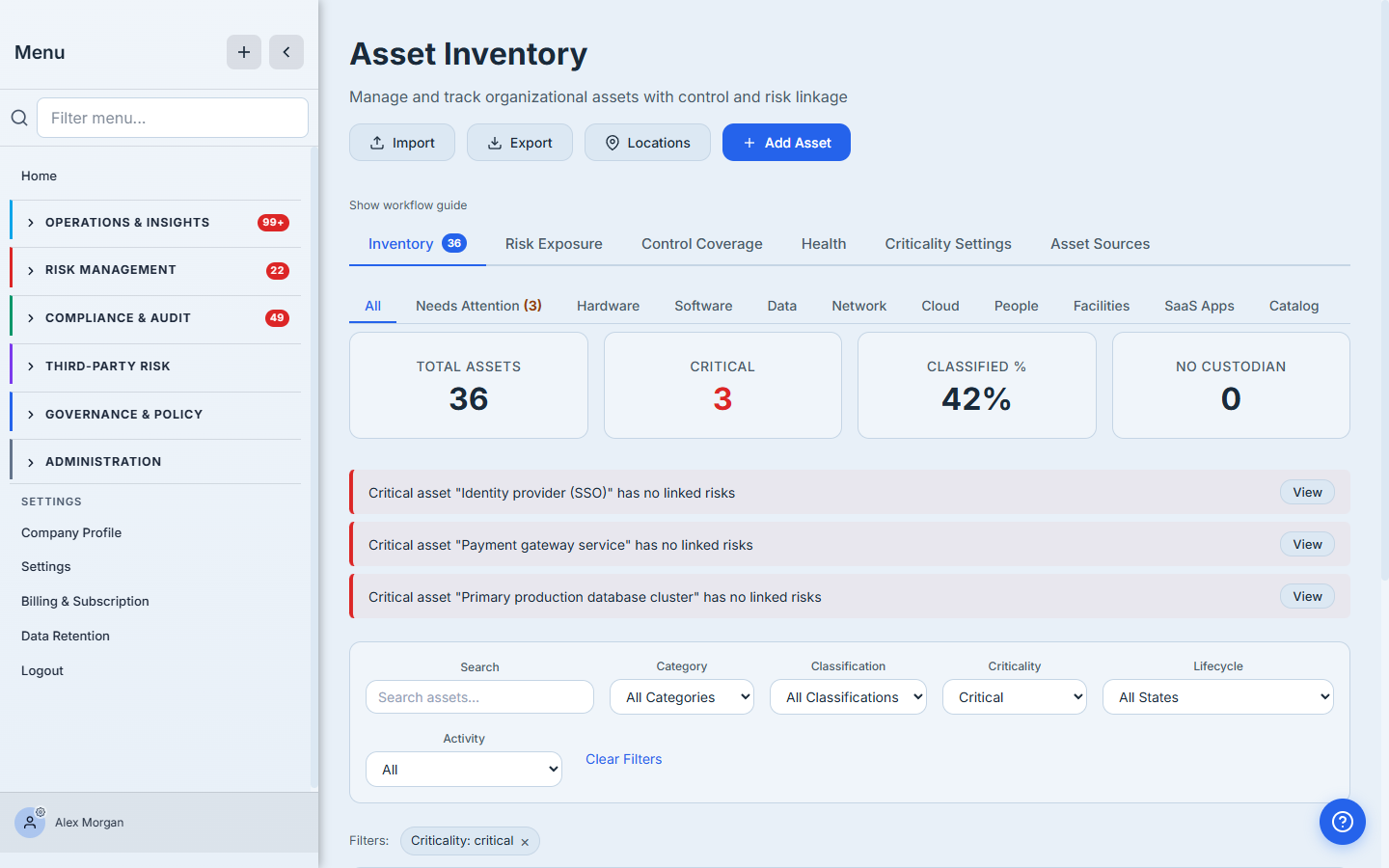Click the 22 badge on Risk Management
Screen dimensions: 1389x868
coord(278,270)
